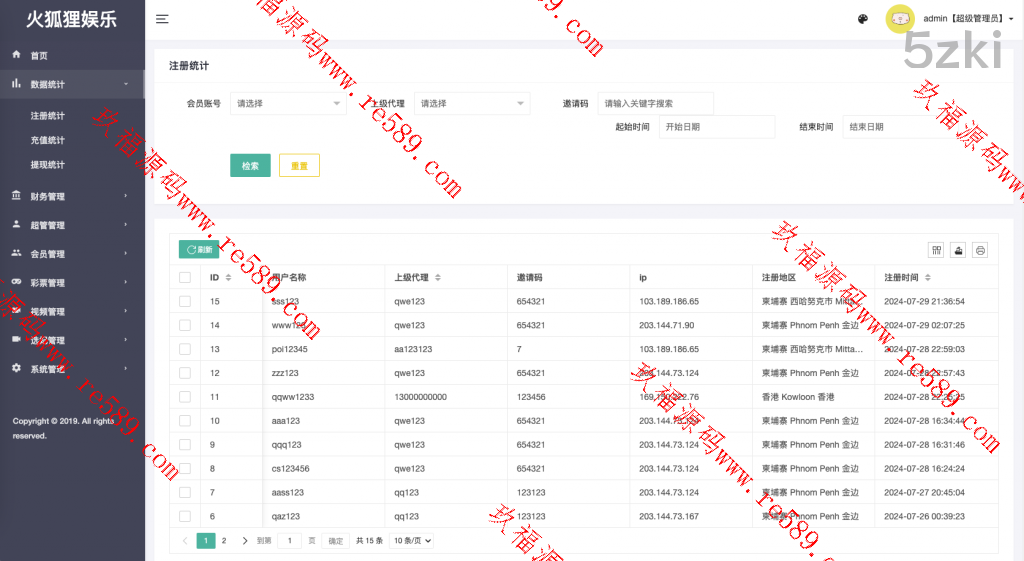Expand the 财务管理 menu

[x=72, y=197]
